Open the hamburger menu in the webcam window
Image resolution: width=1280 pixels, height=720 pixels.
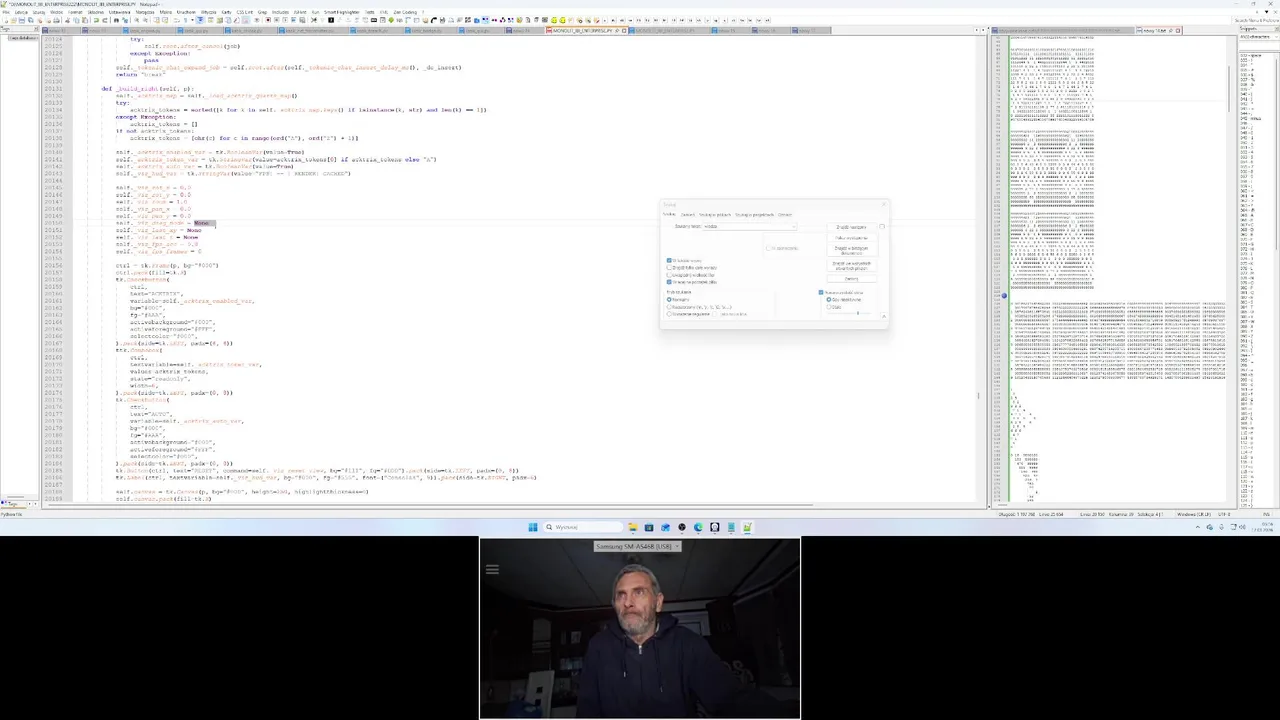pyautogui.click(x=491, y=569)
